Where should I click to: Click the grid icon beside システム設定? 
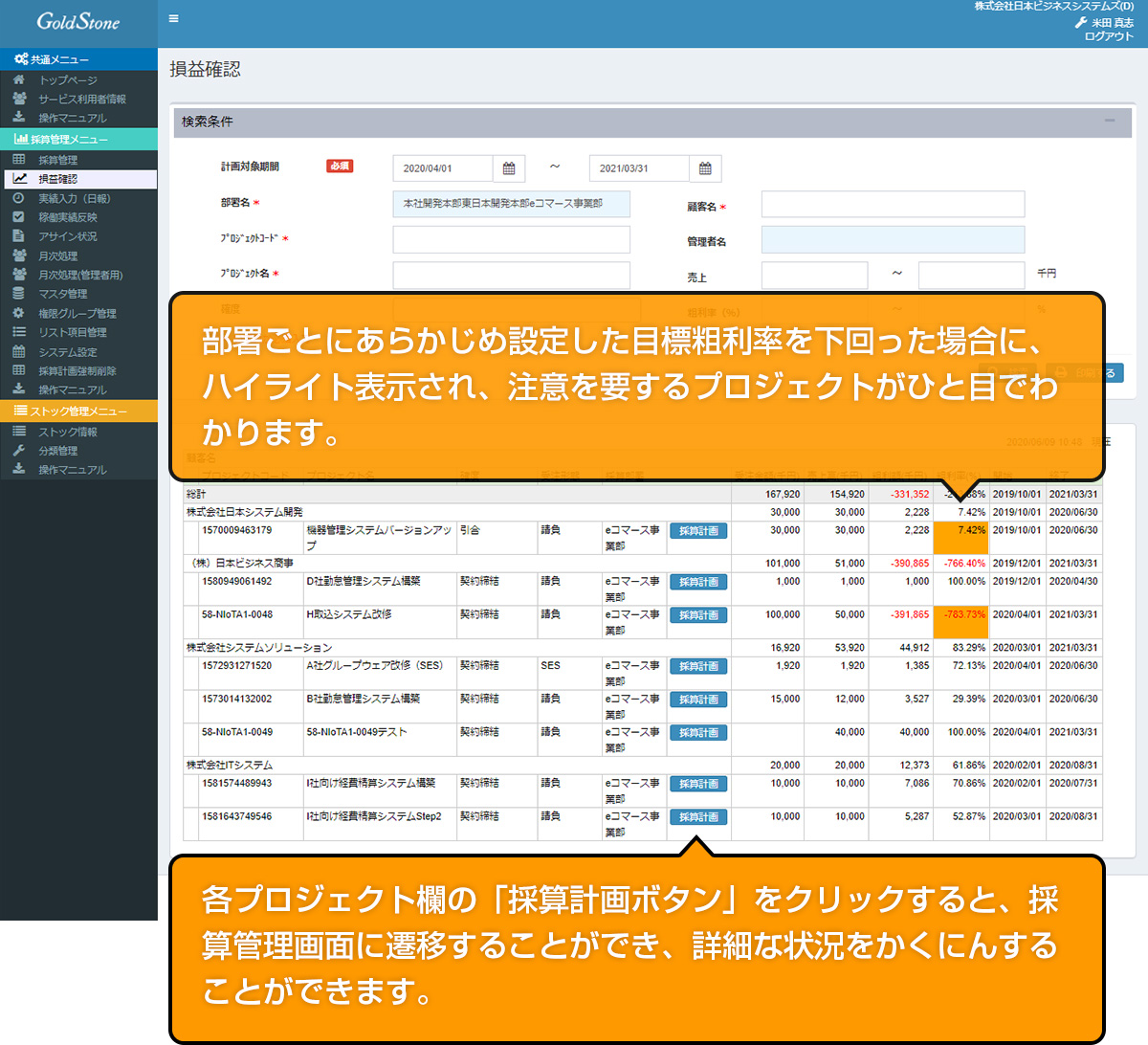click(x=19, y=351)
